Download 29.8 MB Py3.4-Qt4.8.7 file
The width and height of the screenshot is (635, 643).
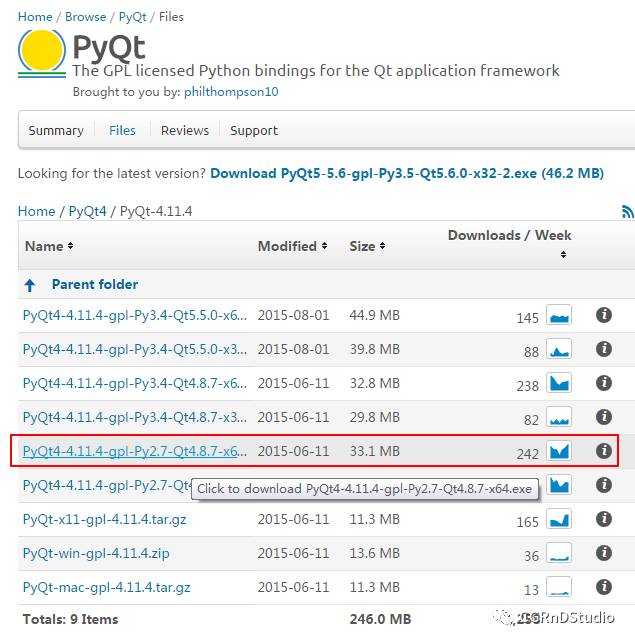[135, 417]
